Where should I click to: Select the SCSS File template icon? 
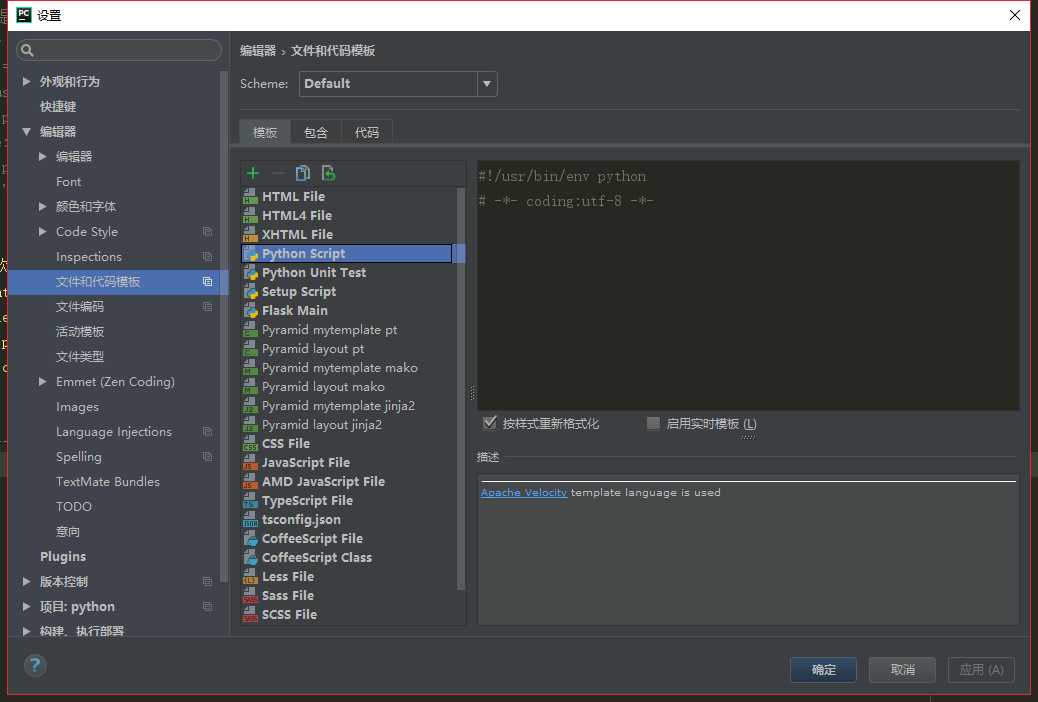click(x=250, y=615)
